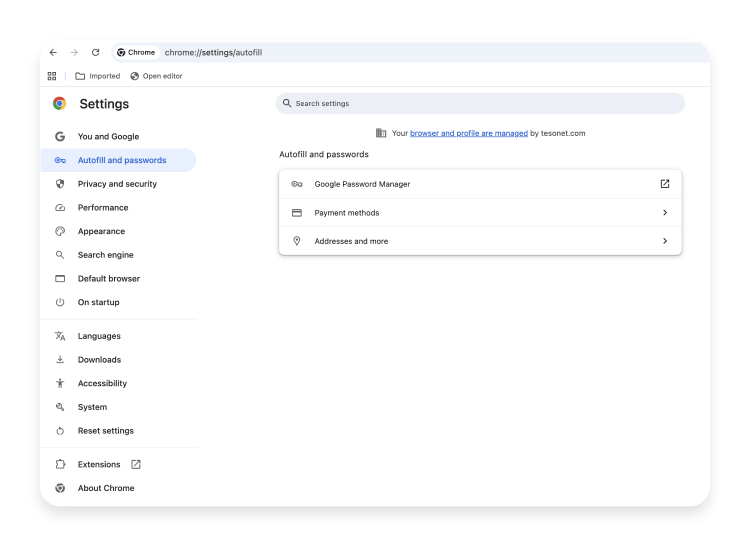Open the Open editor bookmark
The height and width of the screenshot is (547, 750).
[156, 76]
